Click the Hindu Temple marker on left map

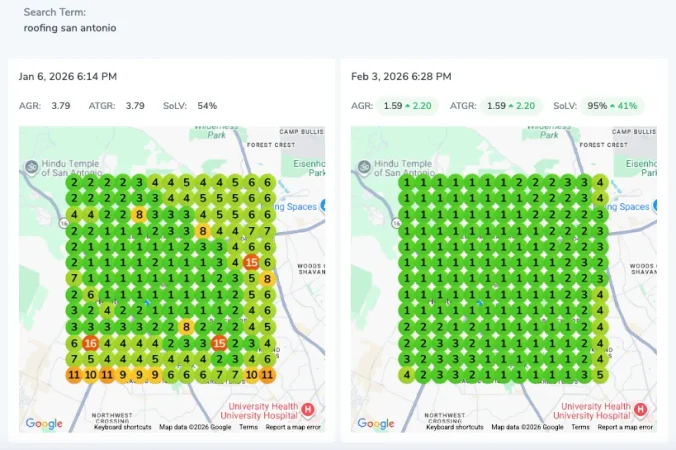pyautogui.click(x=31, y=167)
